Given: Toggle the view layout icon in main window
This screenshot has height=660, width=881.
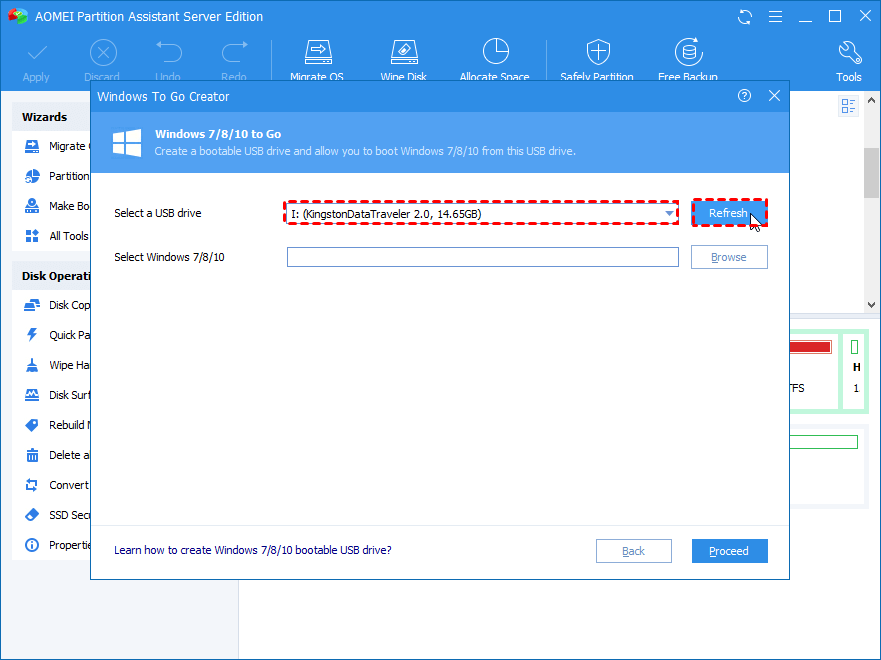Looking at the screenshot, I should 848,106.
